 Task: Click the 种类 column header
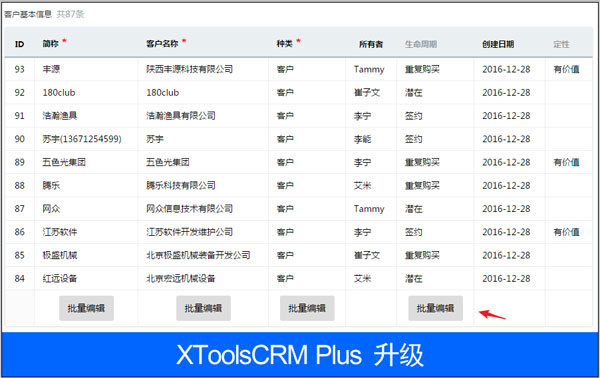click(x=285, y=44)
